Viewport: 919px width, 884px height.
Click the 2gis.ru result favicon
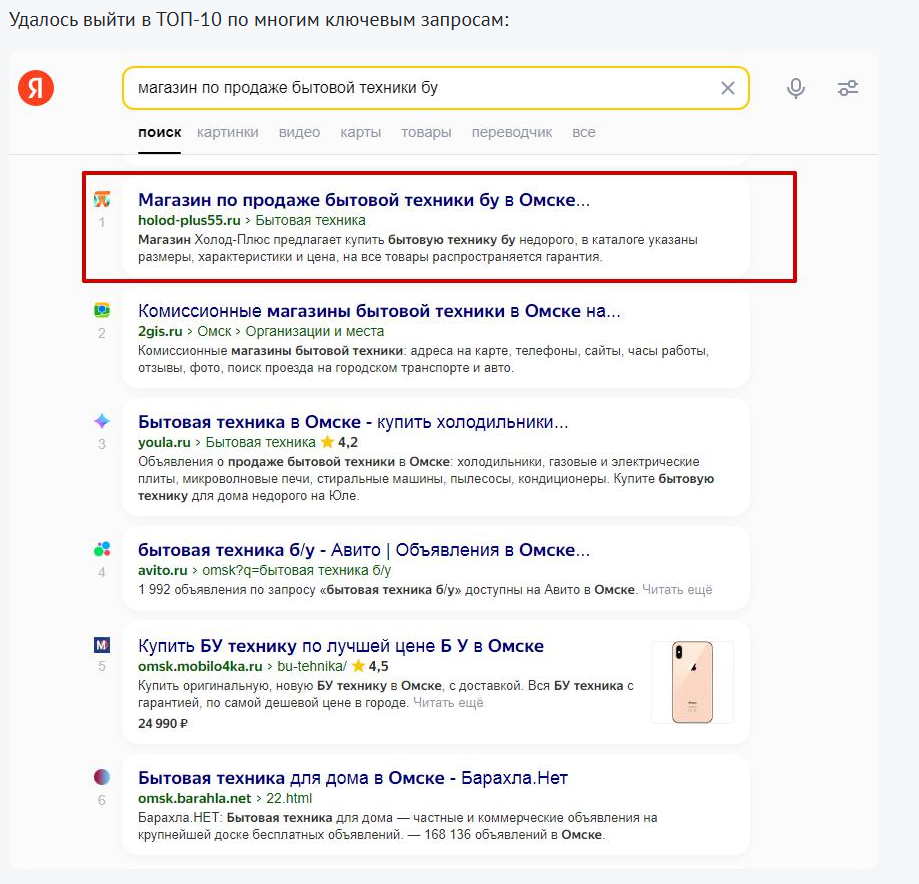101,310
